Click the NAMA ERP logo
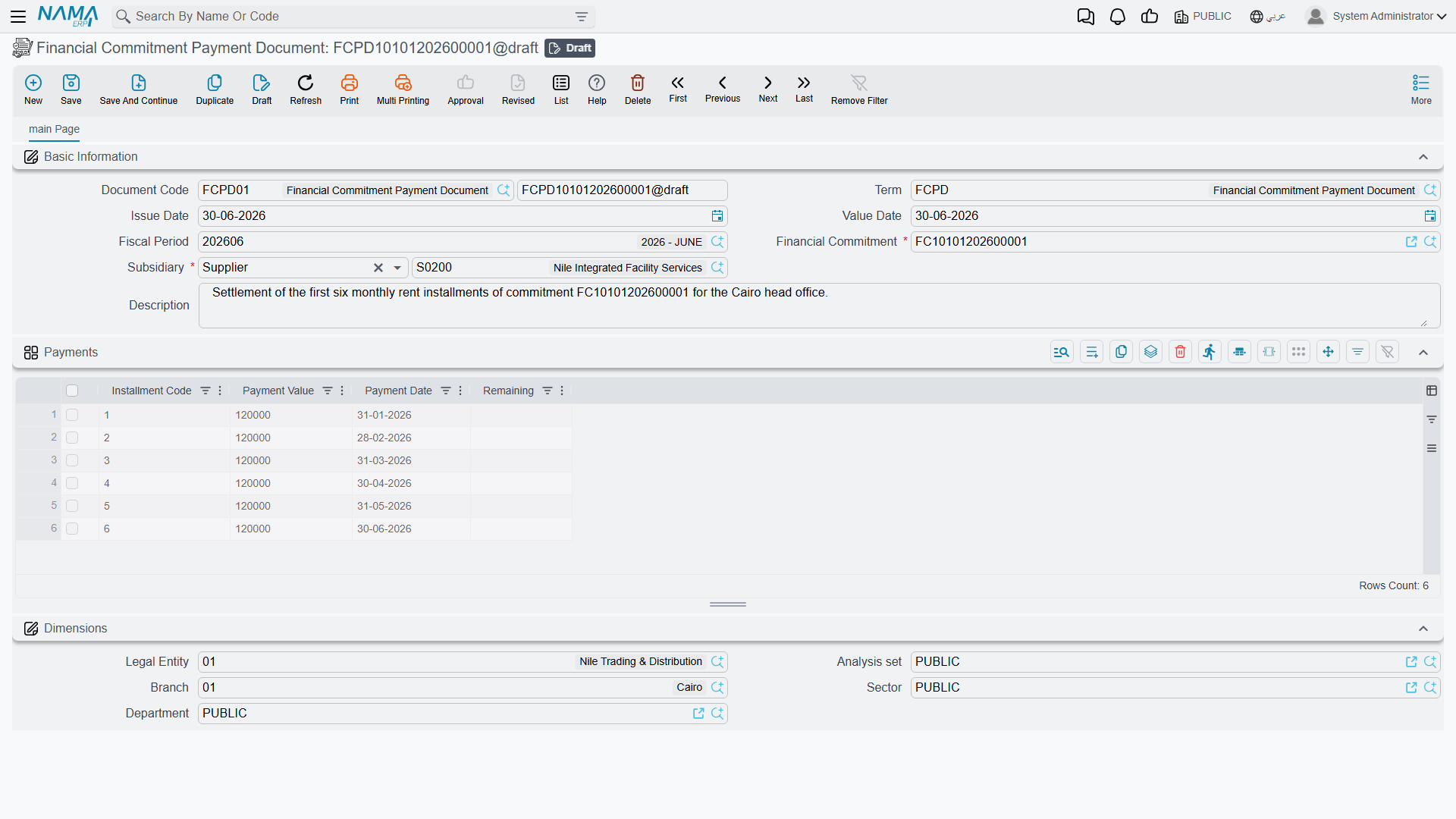1456x819 pixels. point(67,16)
